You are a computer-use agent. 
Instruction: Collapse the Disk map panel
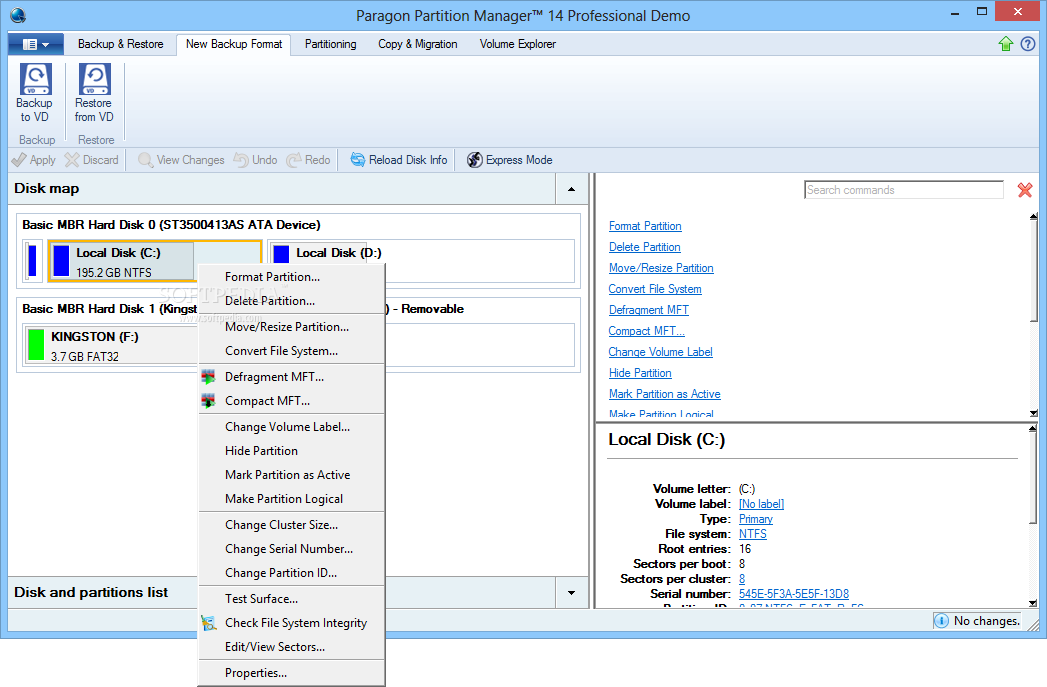(x=572, y=189)
